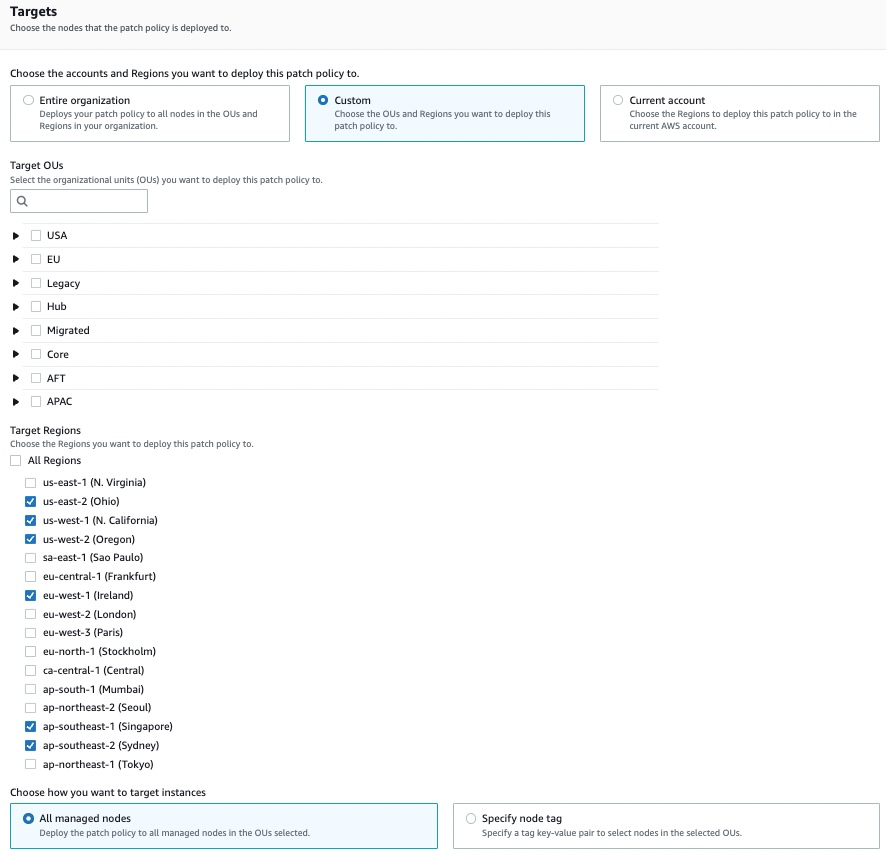Choose the Current account deployment option
Viewport: 886px width, 854px height.
pyautogui.click(x=618, y=99)
